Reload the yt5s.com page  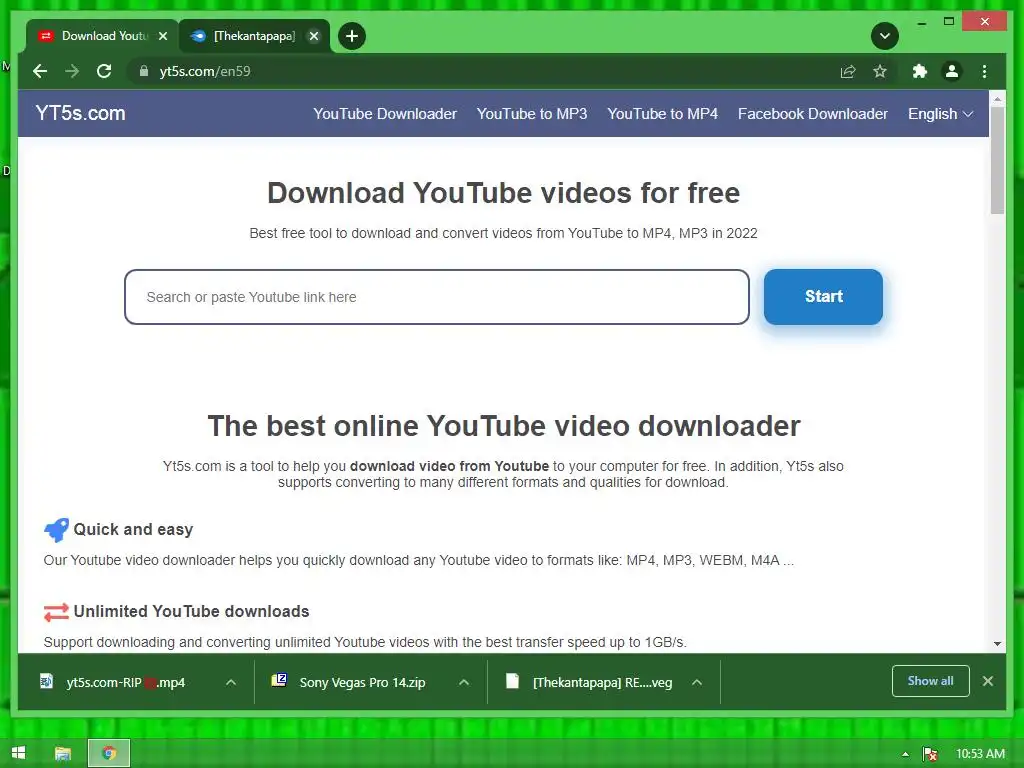click(x=104, y=71)
